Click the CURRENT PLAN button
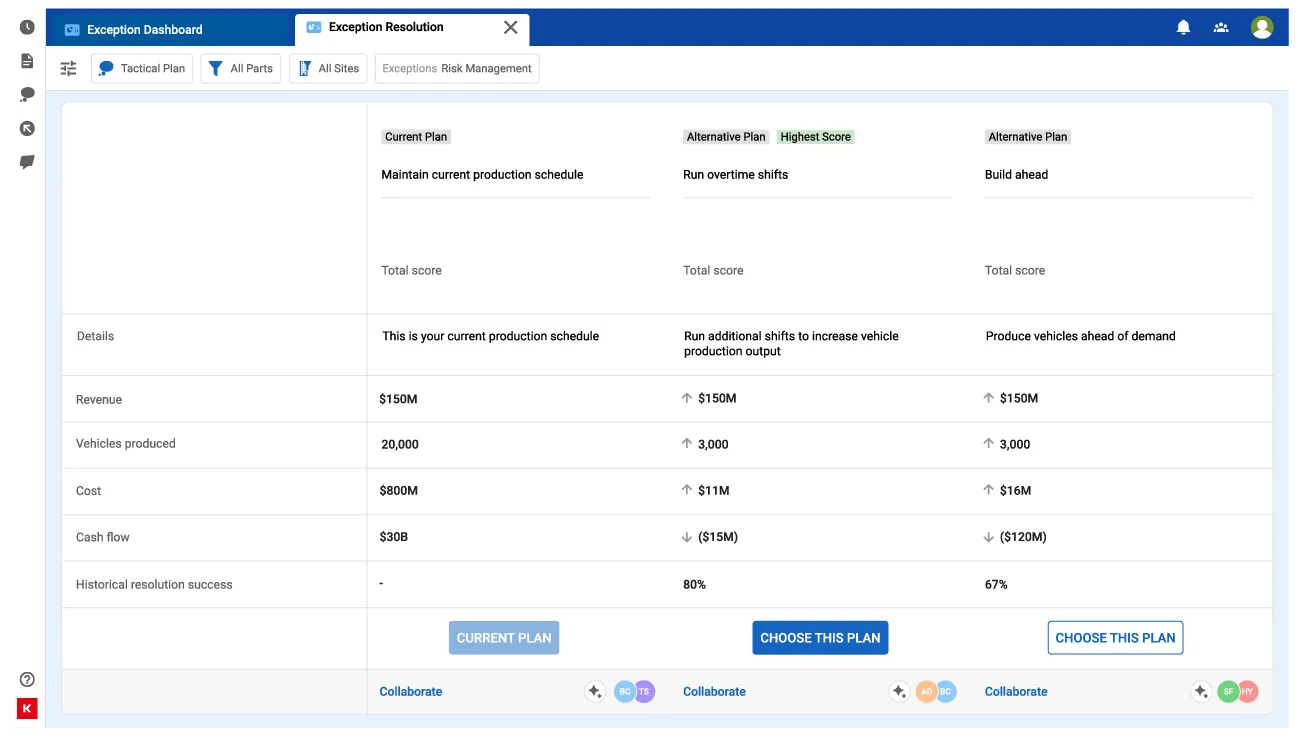This screenshot has width=1298, height=738. click(x=504, y=638)
